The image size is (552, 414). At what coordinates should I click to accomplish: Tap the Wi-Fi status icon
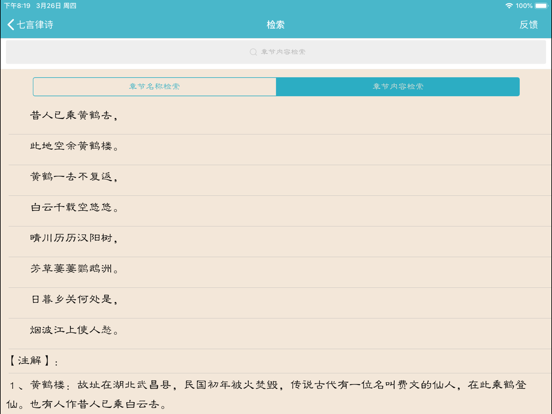pyautogui.click(x=509, y=6)
